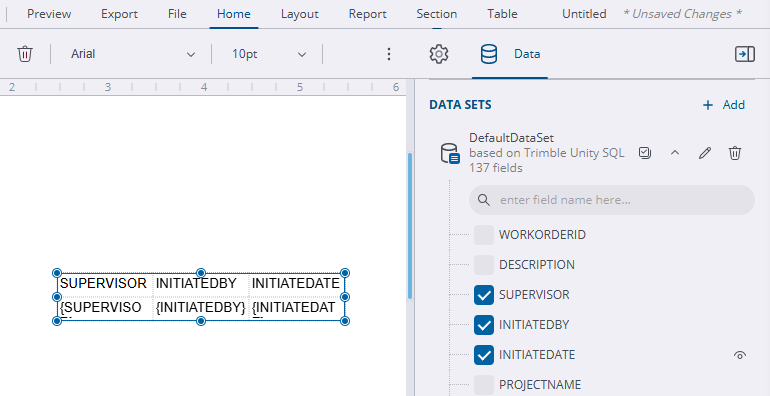770x396 pixels.
Task: Click the field name search box
Action: click(611, 200)
